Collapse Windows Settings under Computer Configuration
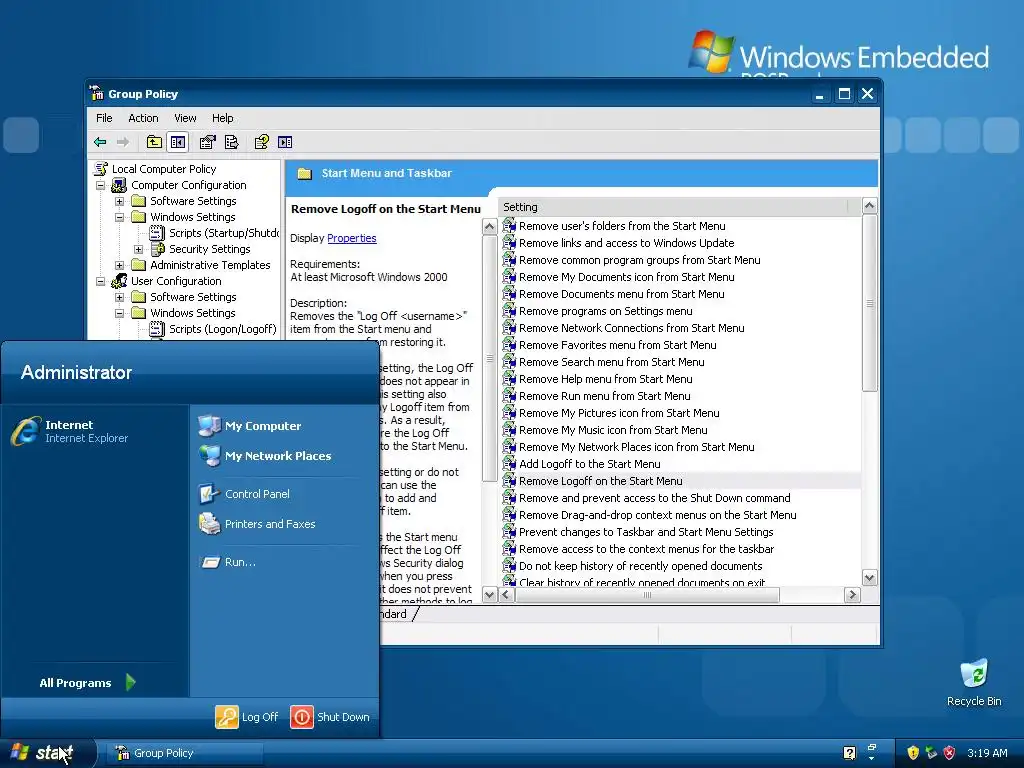The image size is (1024, 768). coord(120,217)
